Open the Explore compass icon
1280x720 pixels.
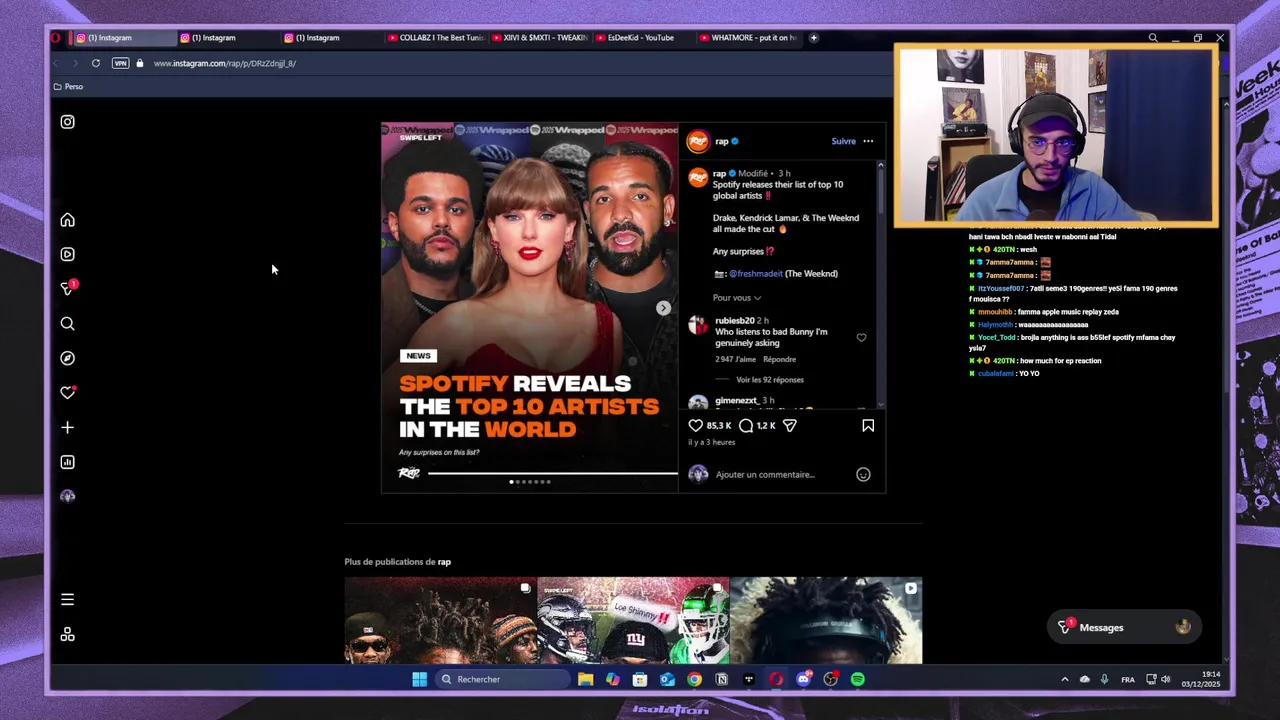67,358
